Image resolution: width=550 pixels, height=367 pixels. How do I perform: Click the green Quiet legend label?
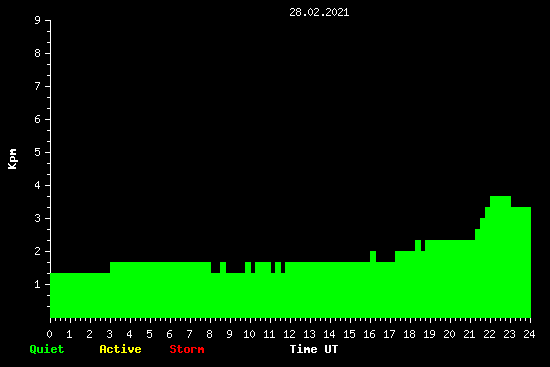[47, 349]
